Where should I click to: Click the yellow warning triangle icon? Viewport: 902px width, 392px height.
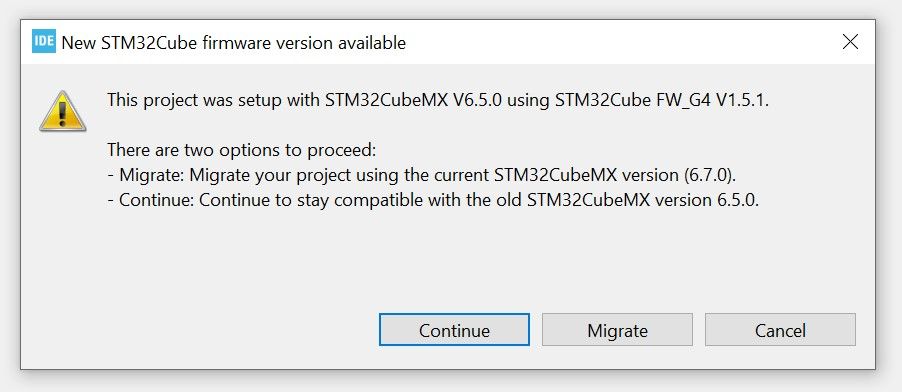[63, 112]
